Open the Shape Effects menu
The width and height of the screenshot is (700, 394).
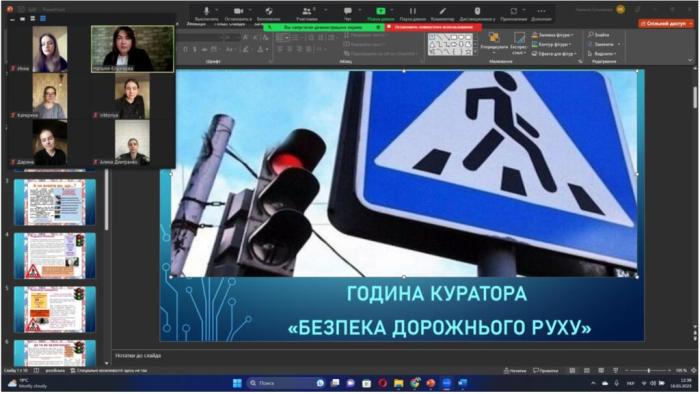point(554,54)
